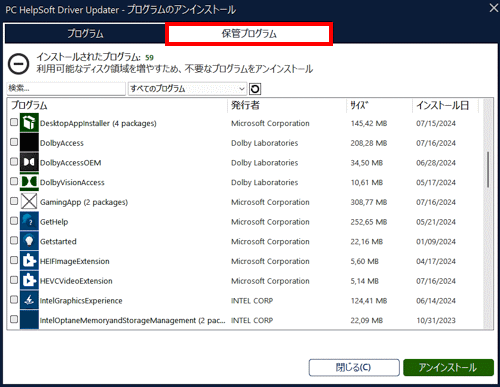Switch to the 保管プログラム tab
Image resolution: width=500 pixels, height=387 pixels.
(249, 33)
